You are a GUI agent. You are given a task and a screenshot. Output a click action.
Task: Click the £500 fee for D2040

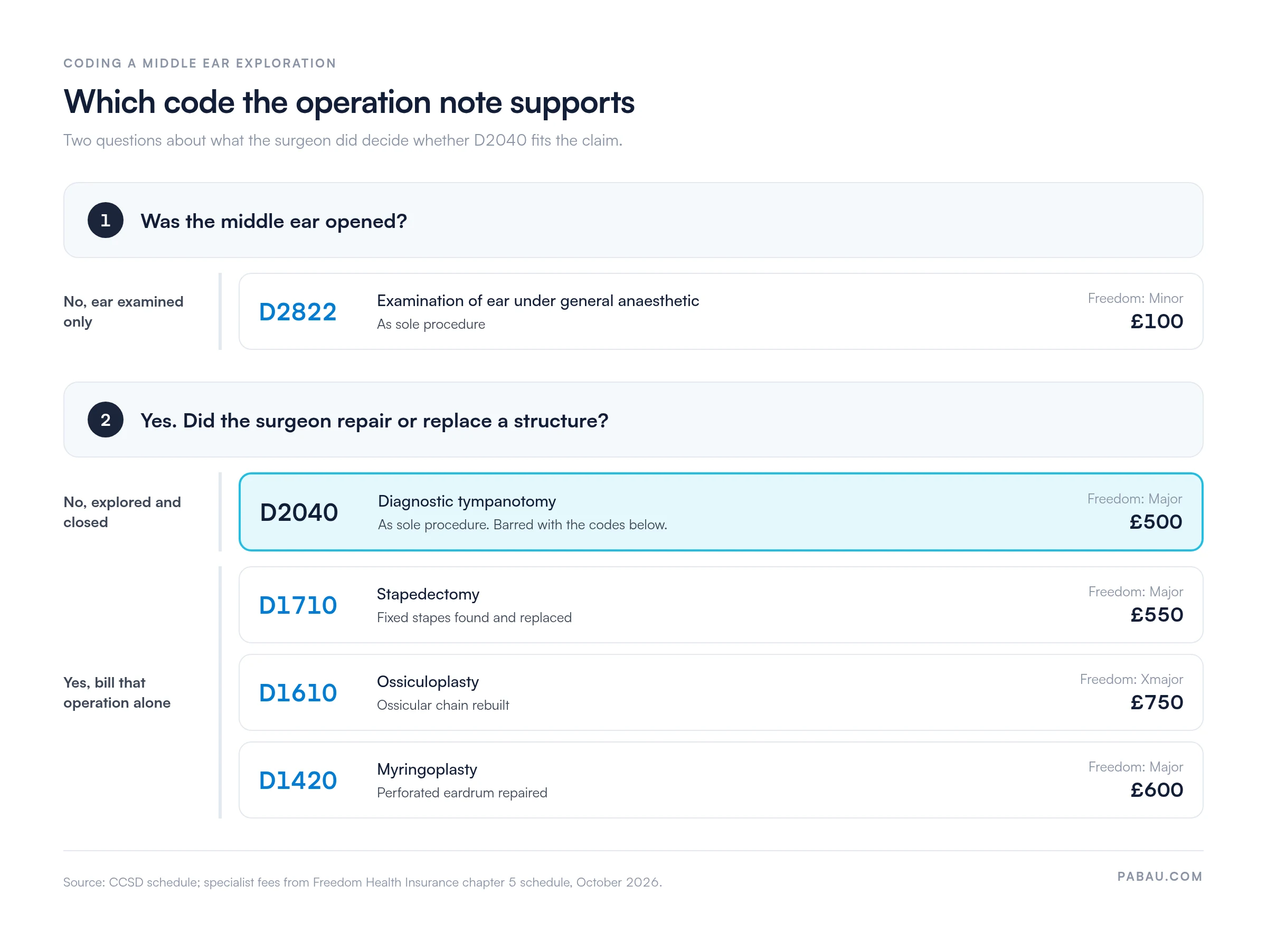pyautogui.click(x=1156, y=522)
